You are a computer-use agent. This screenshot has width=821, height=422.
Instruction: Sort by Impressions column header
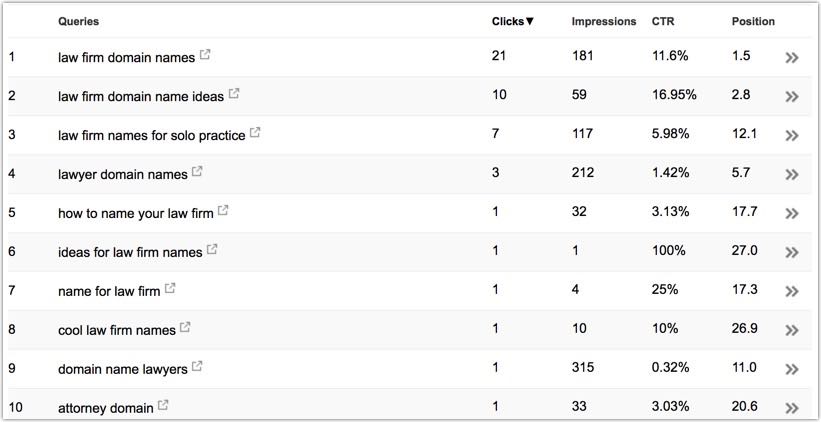tap(604, 22)
